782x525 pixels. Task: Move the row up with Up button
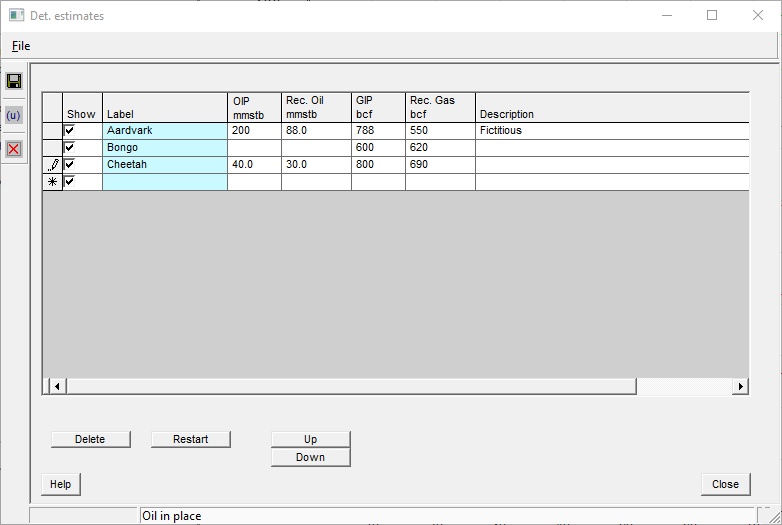coord(310,439)
